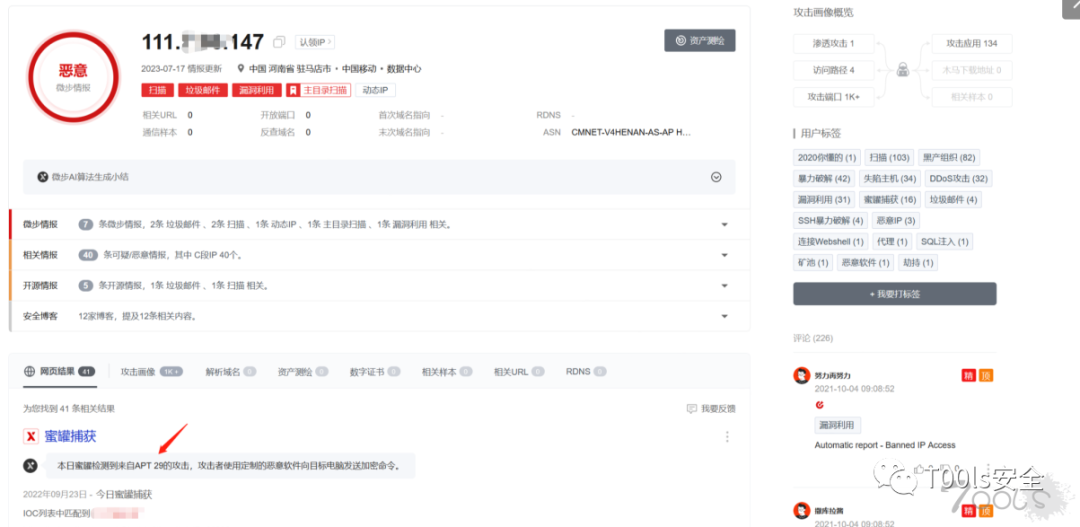This screenshot has width=1080, height=527.
Task: Switch to the RDNS tab
Action: [x=586, y=371]
